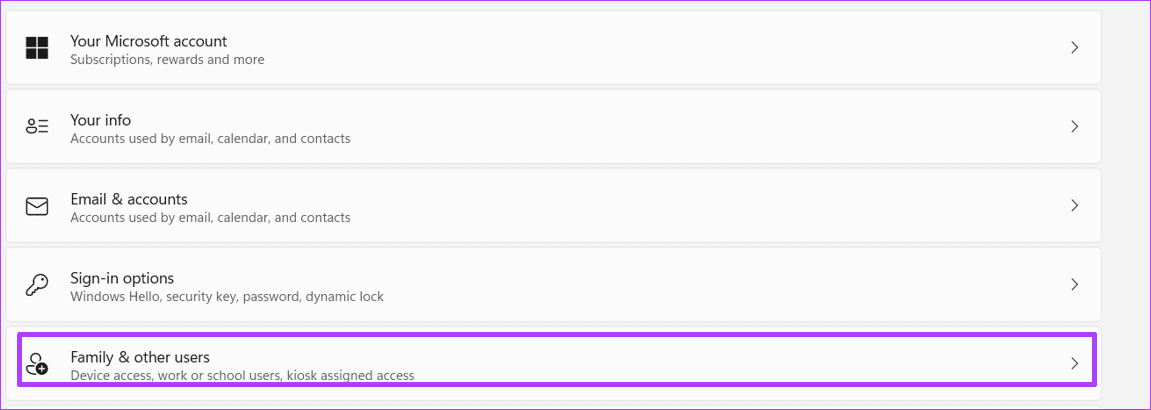Click the Your info person-list icon
This screenshot has width=1151, height=410.
pyautogui.click(x=37, y=127)
